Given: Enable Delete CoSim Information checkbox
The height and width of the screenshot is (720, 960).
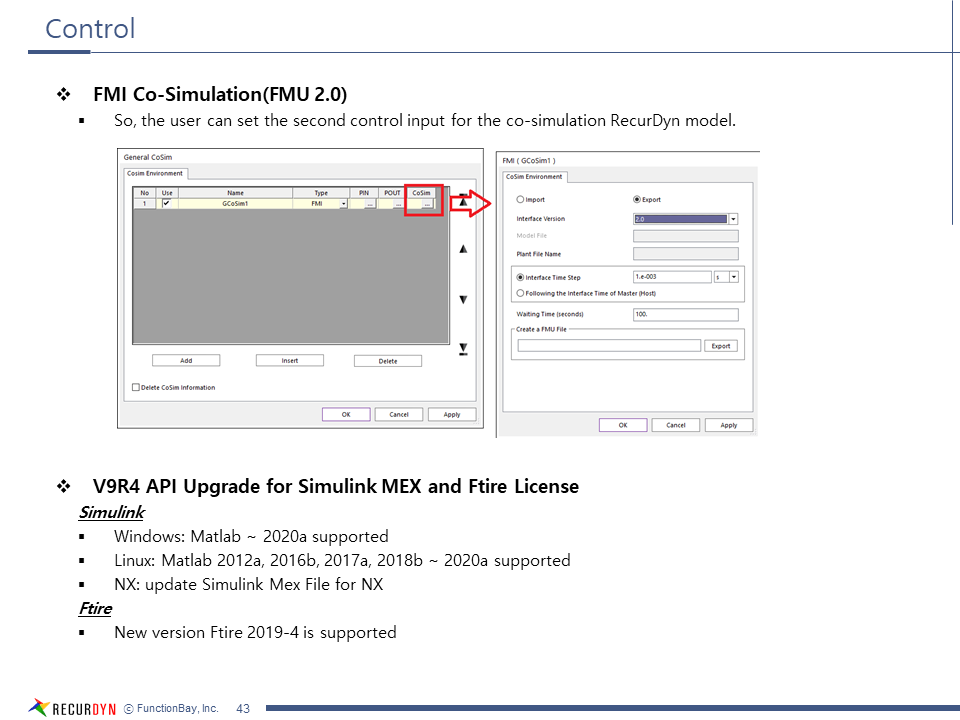Looking at the screenshot, I should (136, 387).
